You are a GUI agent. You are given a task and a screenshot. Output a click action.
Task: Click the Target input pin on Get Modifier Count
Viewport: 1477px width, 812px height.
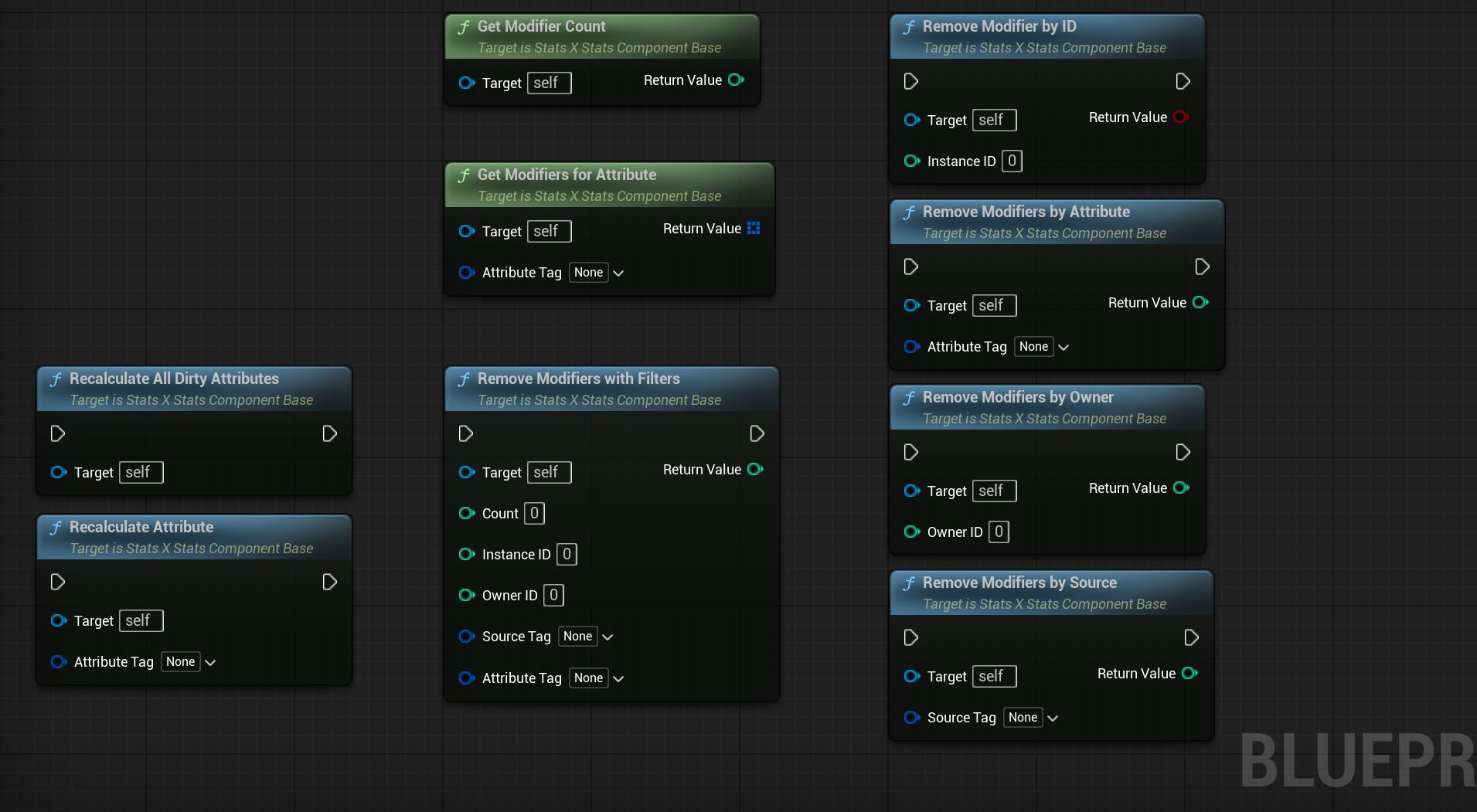467,83
